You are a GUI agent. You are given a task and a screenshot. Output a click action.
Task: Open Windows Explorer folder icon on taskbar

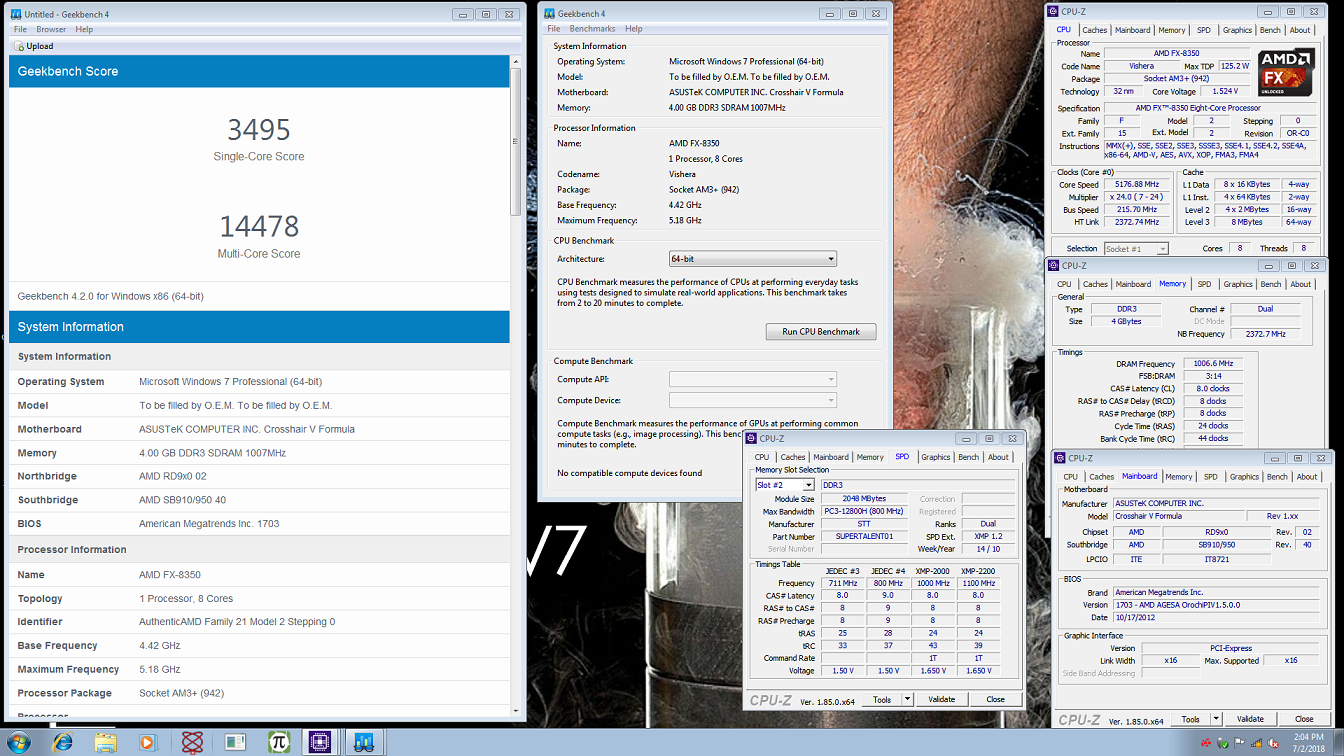click(x=105, y=742)
